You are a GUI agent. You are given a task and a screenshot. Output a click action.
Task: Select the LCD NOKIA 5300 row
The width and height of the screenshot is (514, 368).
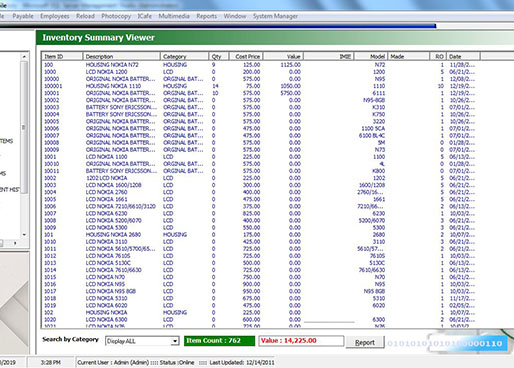point(260,228)
